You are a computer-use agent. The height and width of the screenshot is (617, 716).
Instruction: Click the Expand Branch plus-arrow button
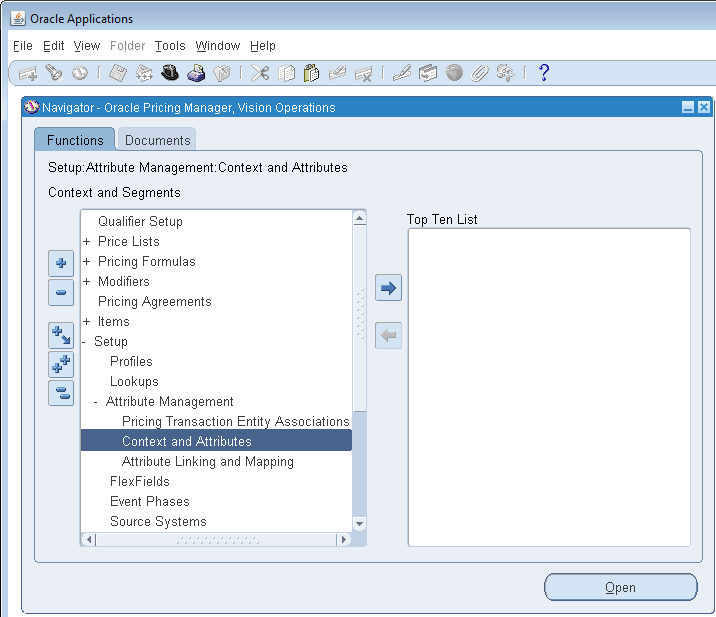[61, 335]
